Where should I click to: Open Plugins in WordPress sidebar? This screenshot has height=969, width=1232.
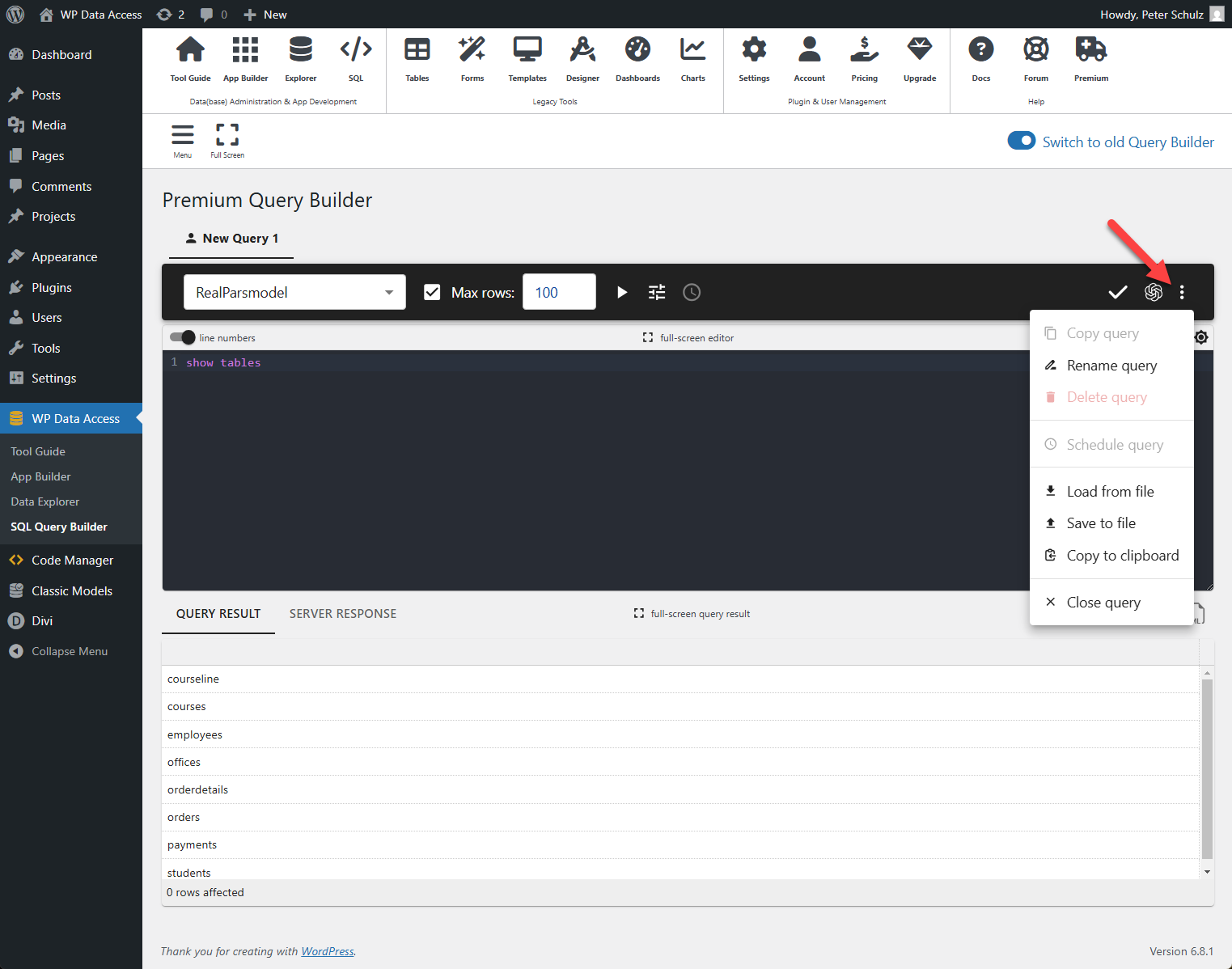pos(71,288)
